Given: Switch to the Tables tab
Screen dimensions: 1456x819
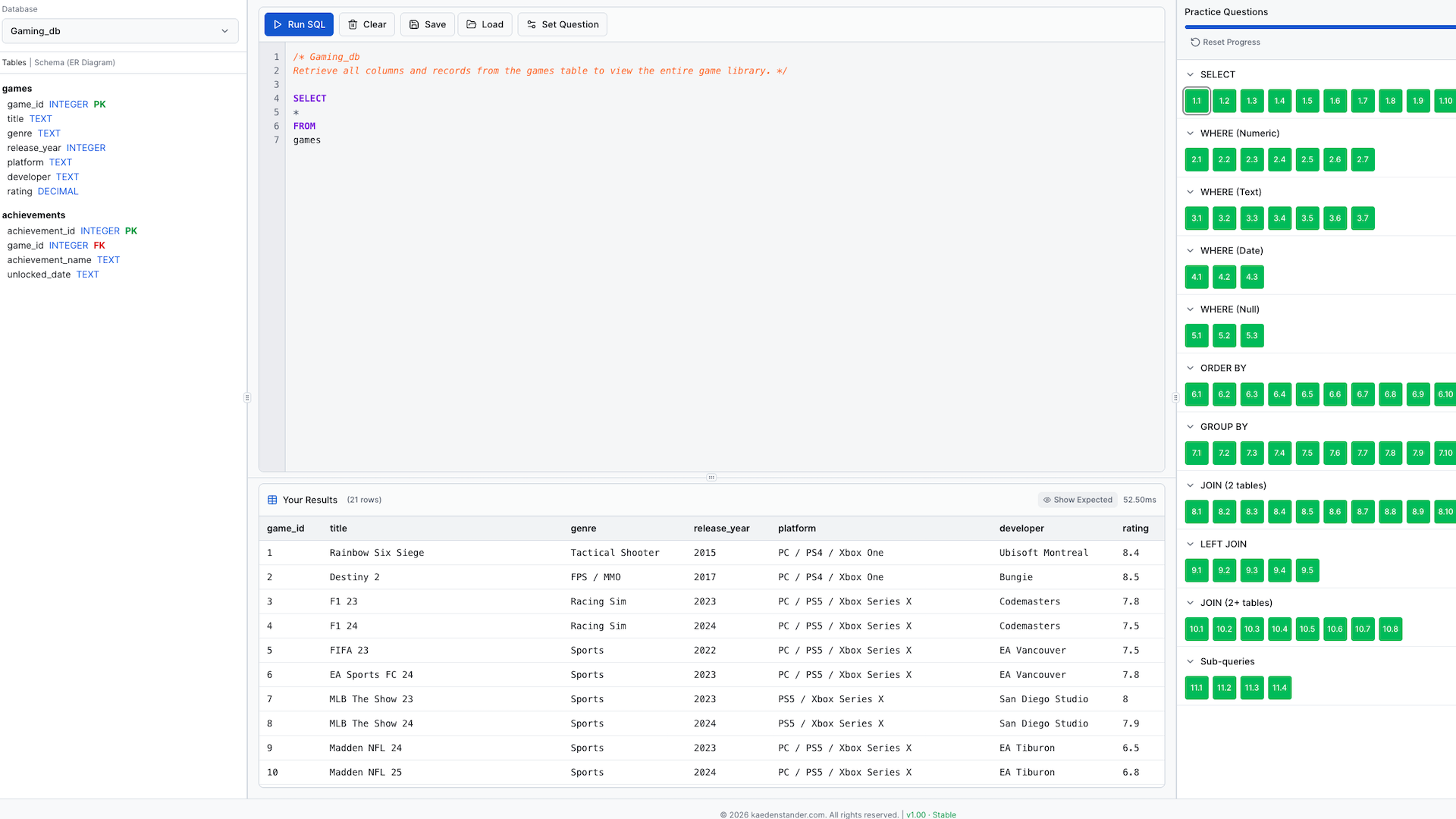Looking at the screenshot, I should pos(14,63).
